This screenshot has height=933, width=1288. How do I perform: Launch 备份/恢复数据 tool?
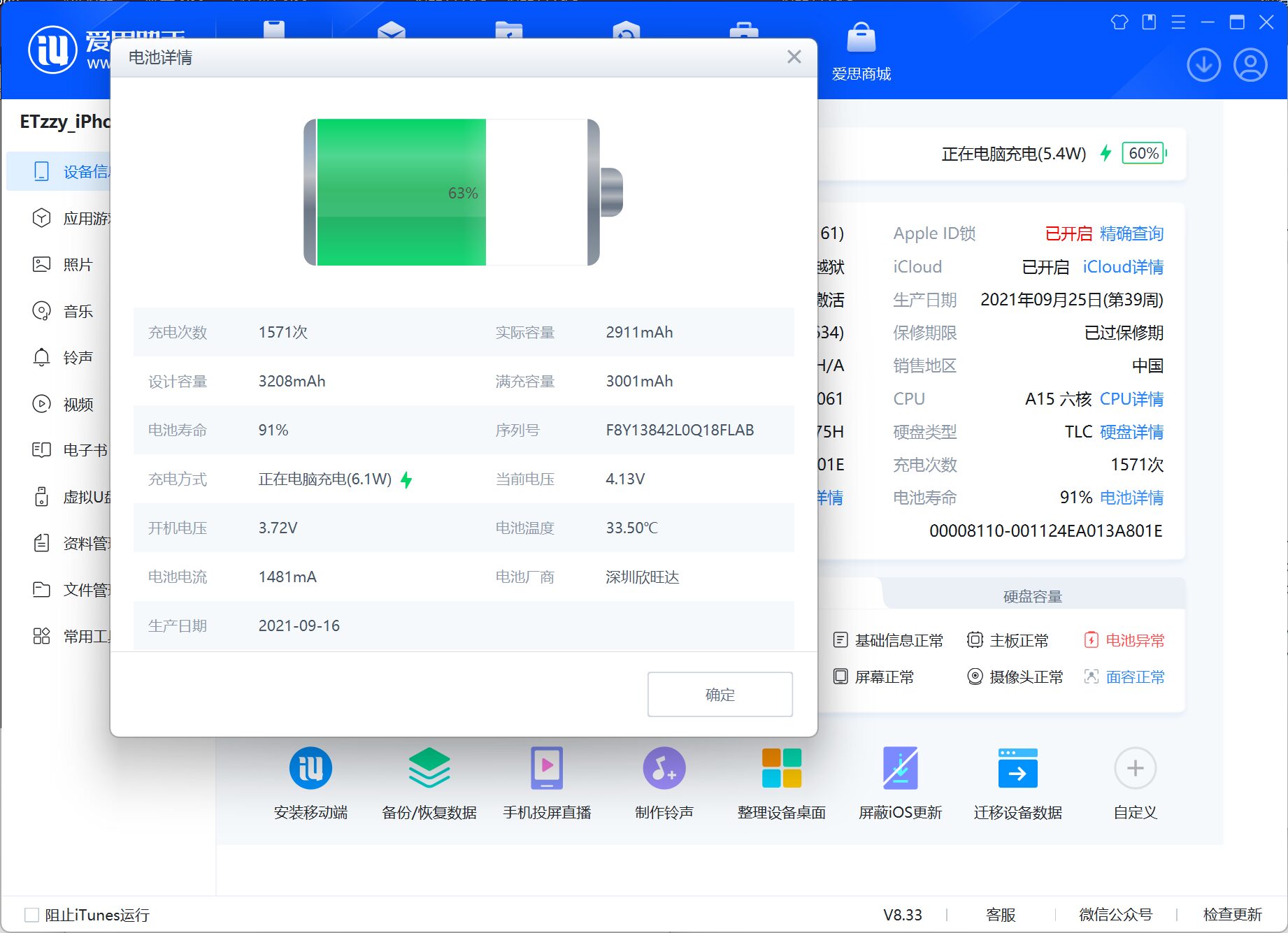(x=429, y=783)
